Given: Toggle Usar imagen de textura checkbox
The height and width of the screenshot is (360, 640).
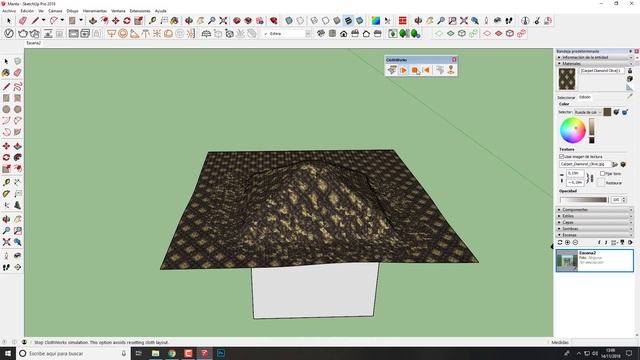Looking at the screenshot, I should (x=562, y=156).
